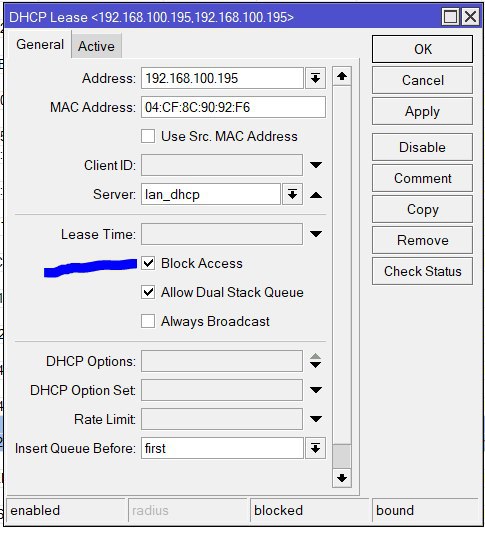Click the Cancel button
Image resolution: width=485 pixels, height=534 pixels.
tap(422, 80)
